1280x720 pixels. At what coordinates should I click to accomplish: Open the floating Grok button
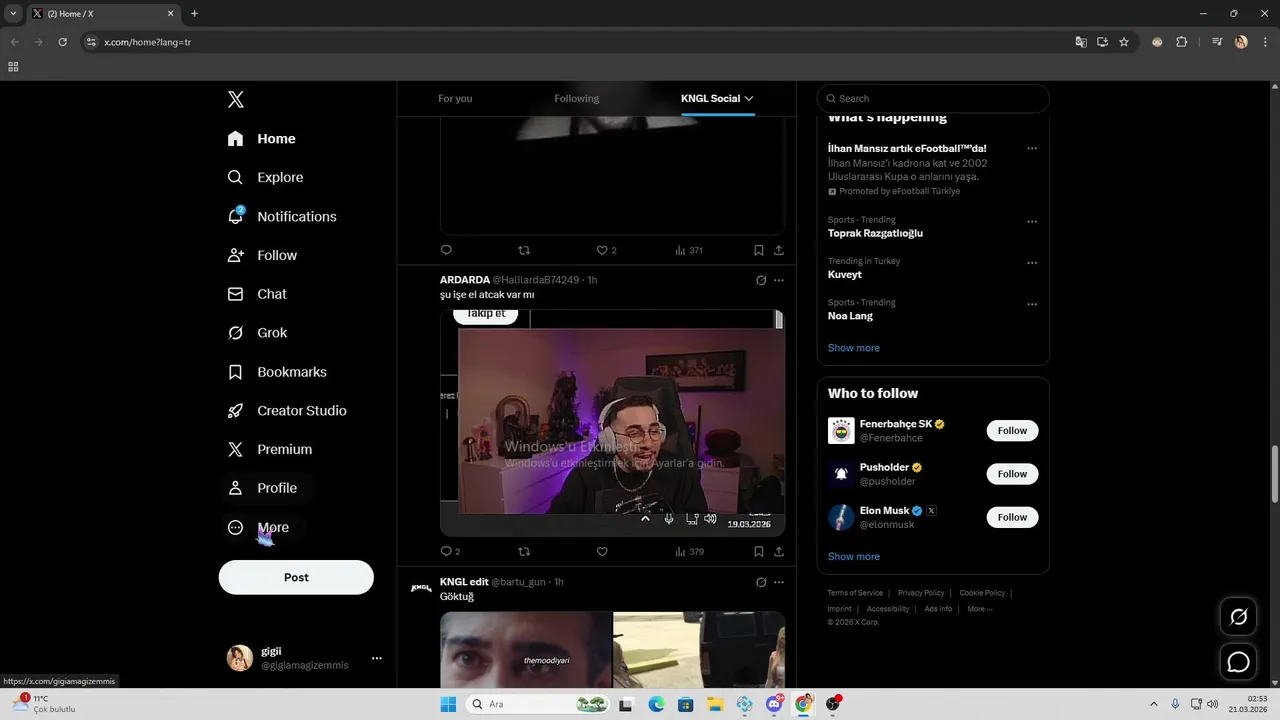click(x=1238, y=617)
